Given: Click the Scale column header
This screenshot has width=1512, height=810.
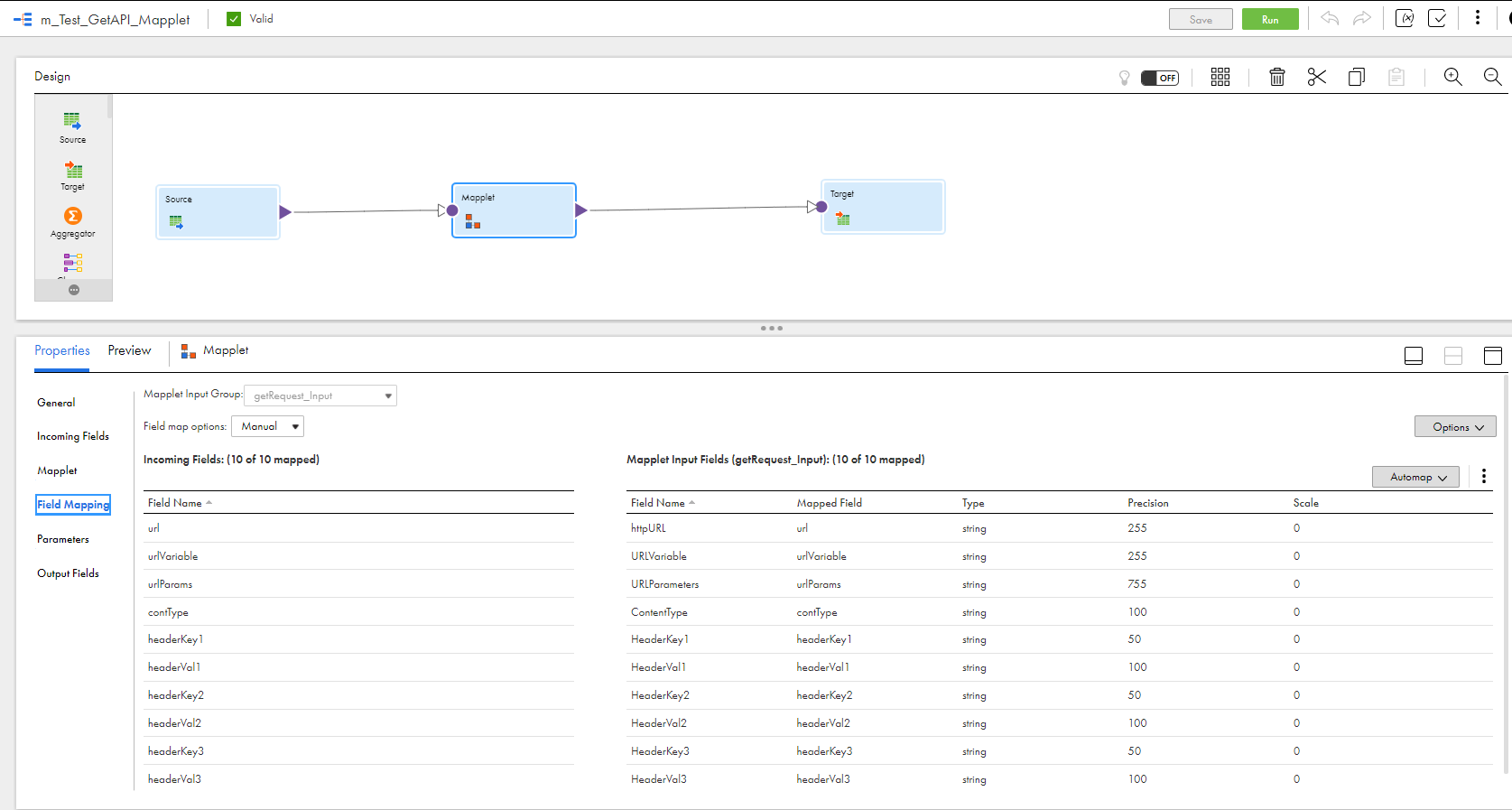Looking at the screenshot, I should [1305, 503].
